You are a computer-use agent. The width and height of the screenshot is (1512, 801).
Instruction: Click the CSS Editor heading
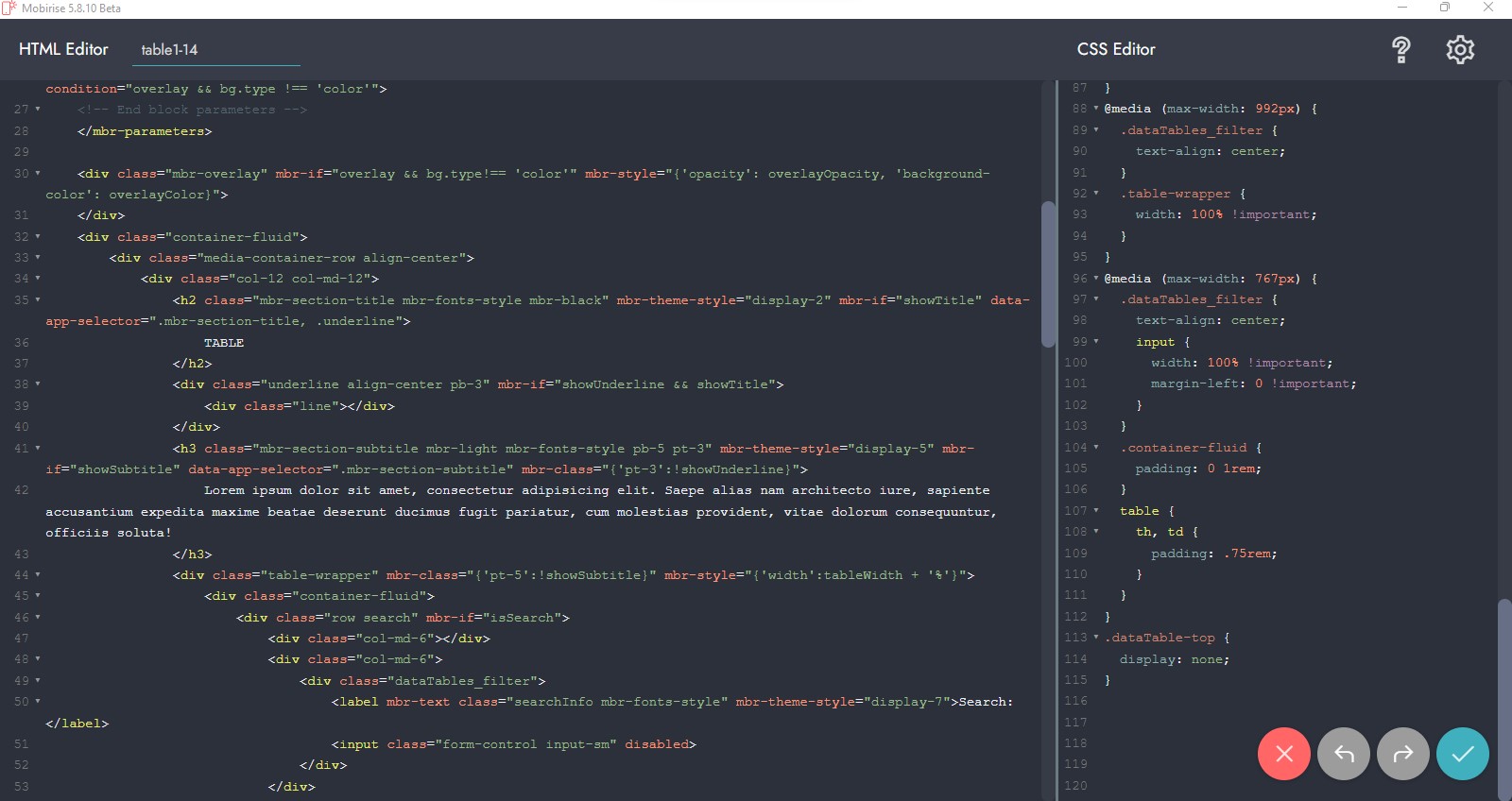point(1116,49)
